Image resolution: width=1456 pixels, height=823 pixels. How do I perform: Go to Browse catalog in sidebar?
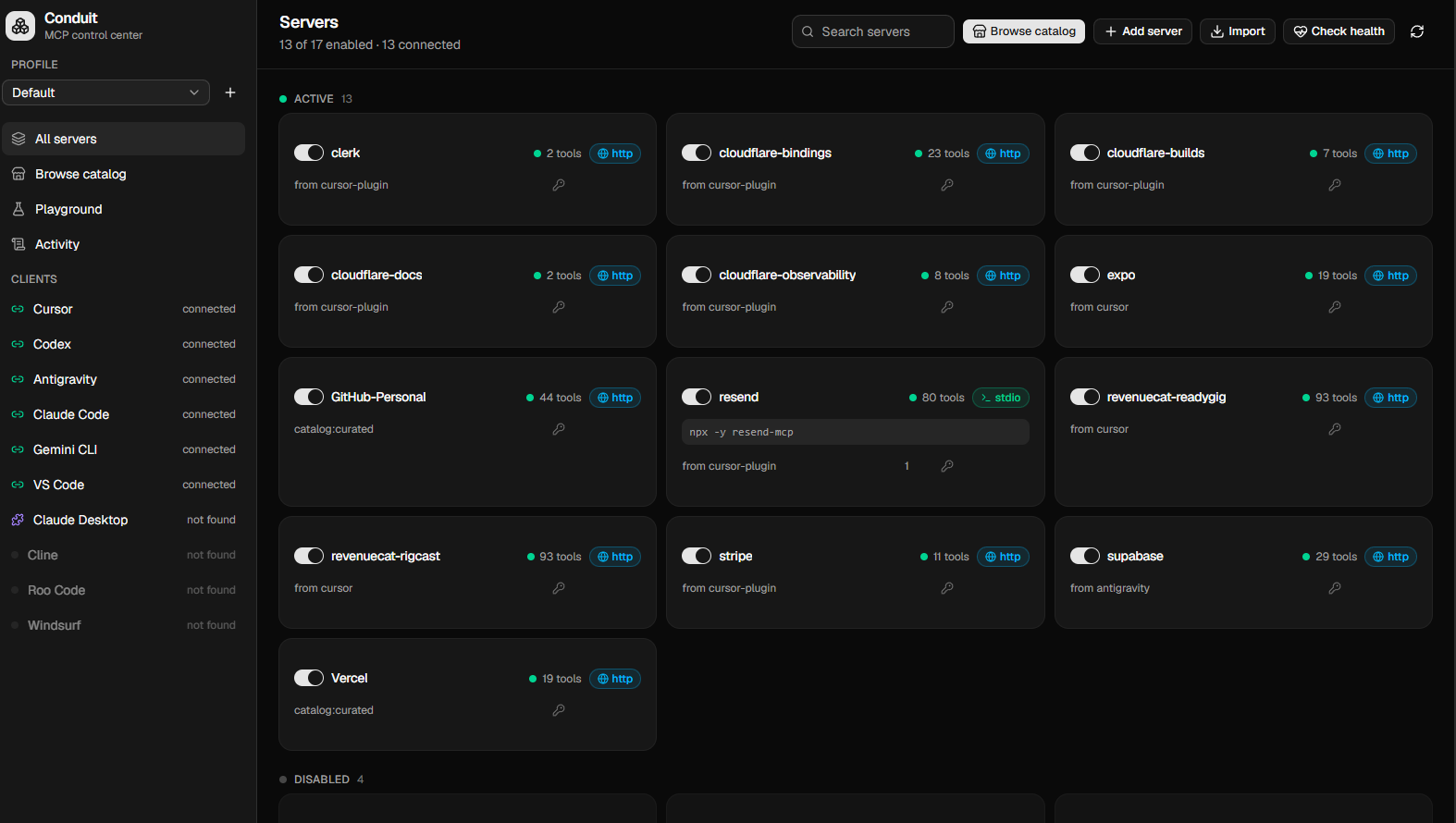point(123,174)
